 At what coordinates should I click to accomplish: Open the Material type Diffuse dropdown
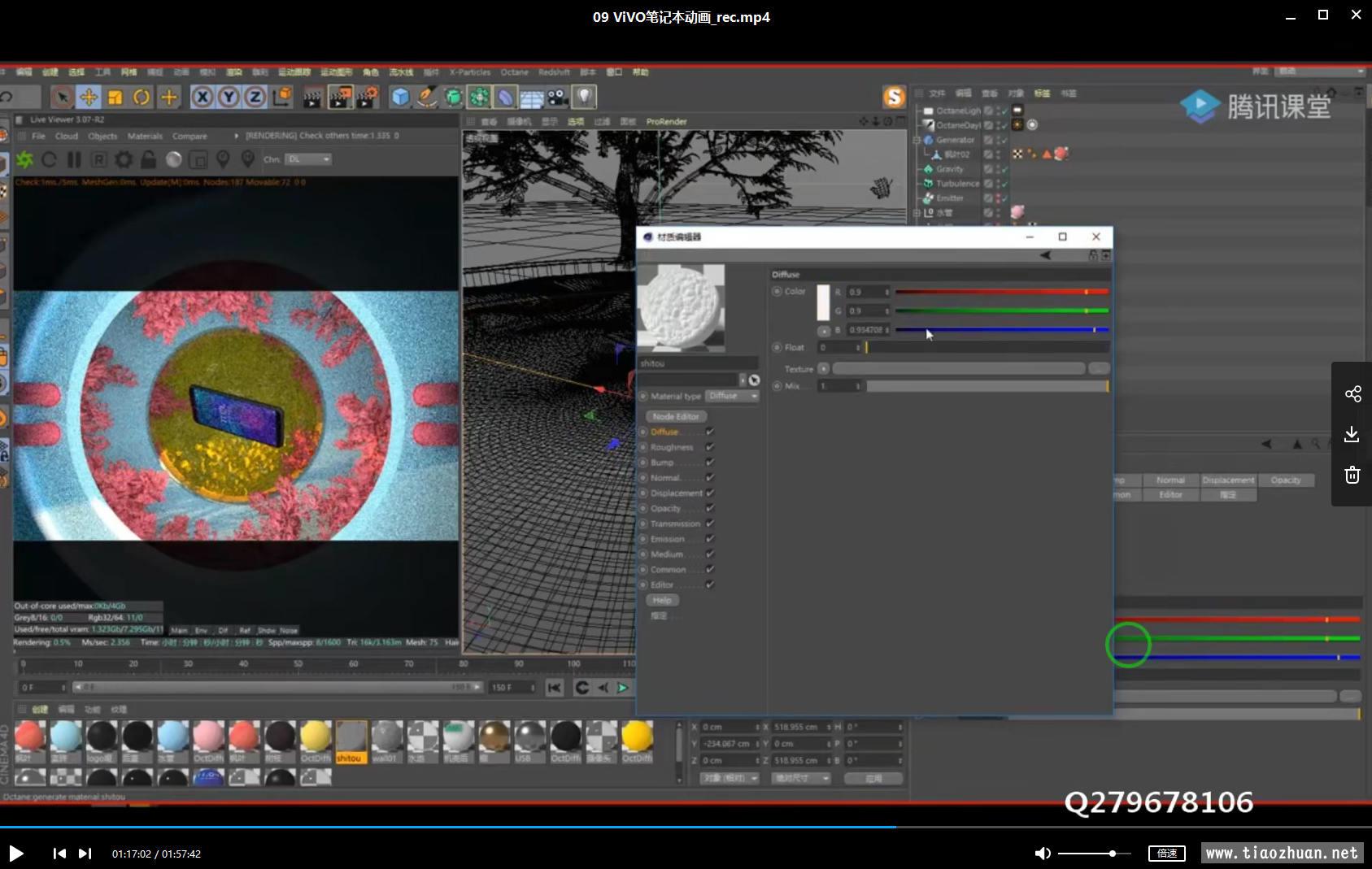point(732,396)
